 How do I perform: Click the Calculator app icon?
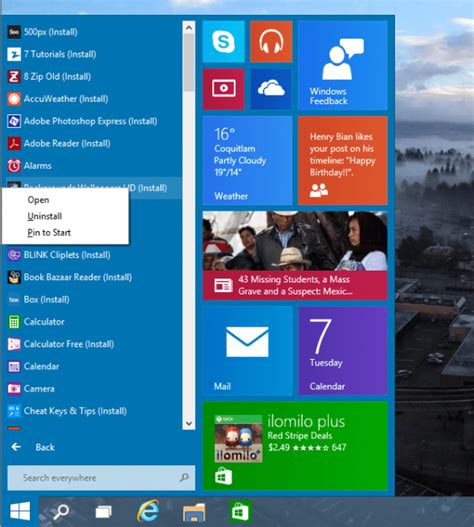tap(14, 322)
